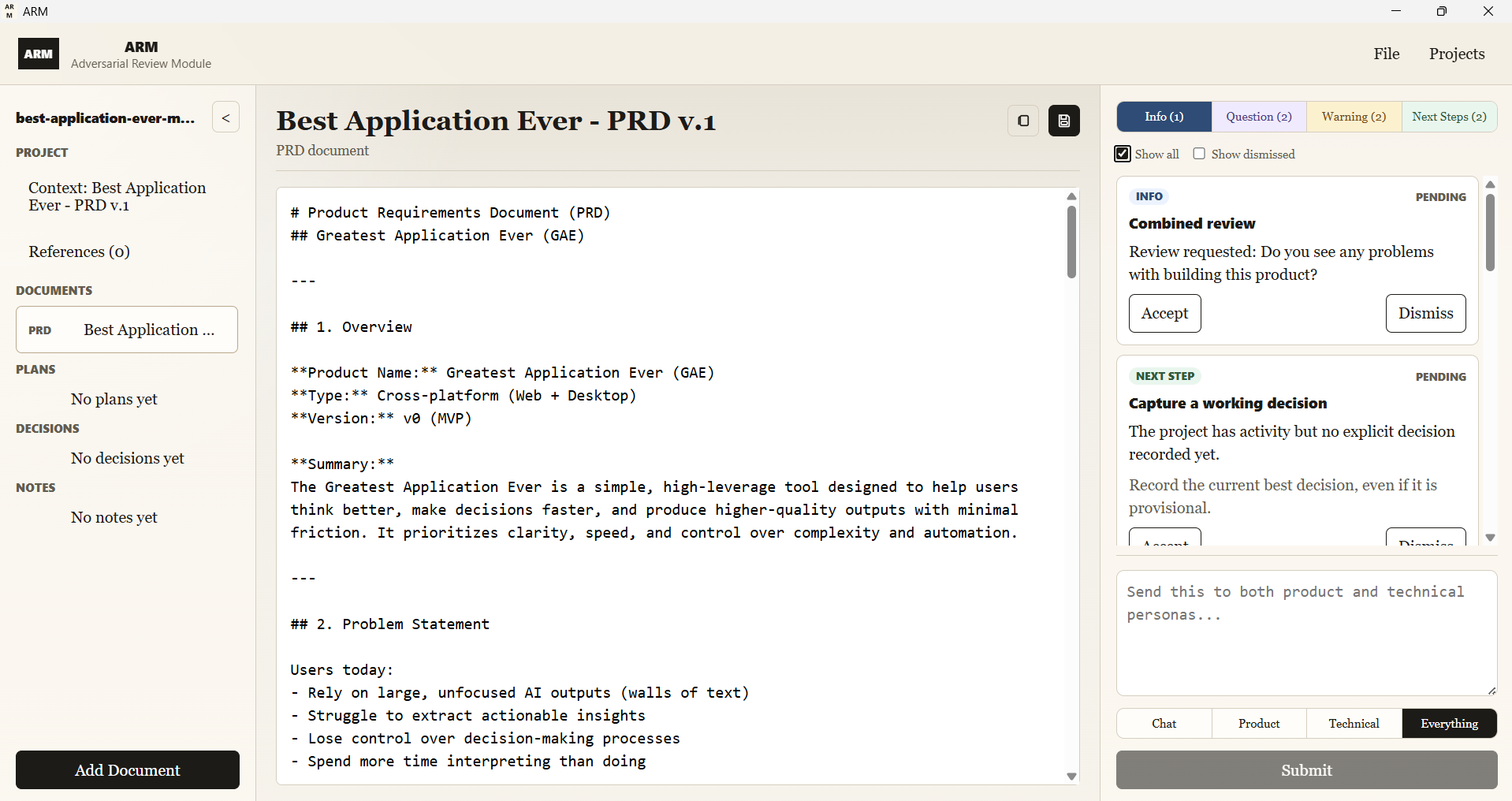Click the ARM title bar app icon
1512x801 pixels.
pyautogui.click(x=9, y=11)
